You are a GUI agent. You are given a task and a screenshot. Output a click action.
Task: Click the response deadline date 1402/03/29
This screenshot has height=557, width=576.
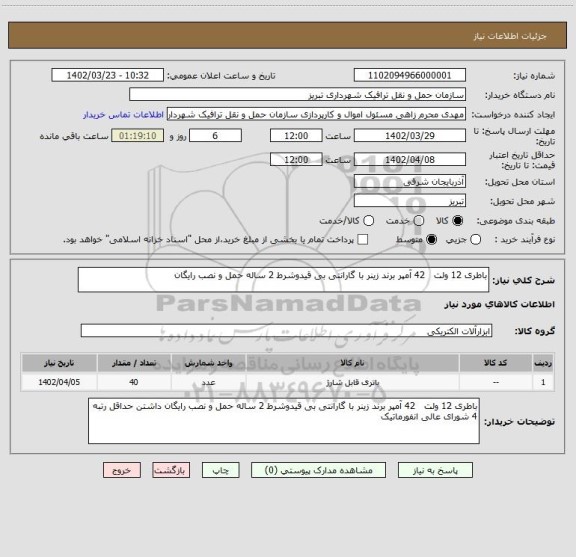[x=410, y=136]
